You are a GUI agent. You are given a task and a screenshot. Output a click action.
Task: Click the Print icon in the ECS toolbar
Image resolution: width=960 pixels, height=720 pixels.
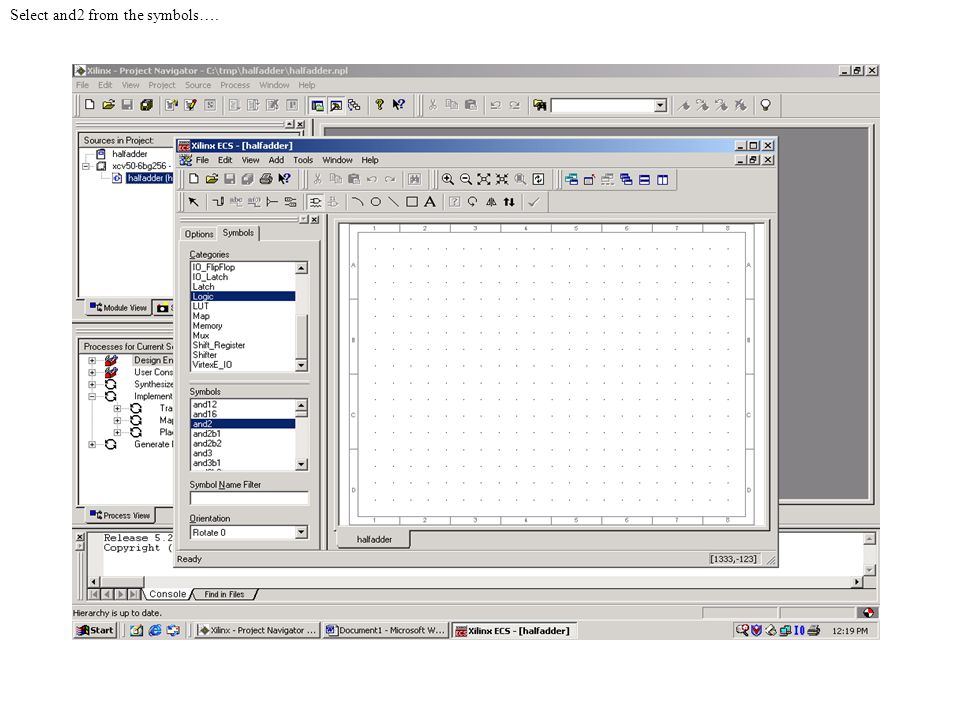click(x=266, y=179)
